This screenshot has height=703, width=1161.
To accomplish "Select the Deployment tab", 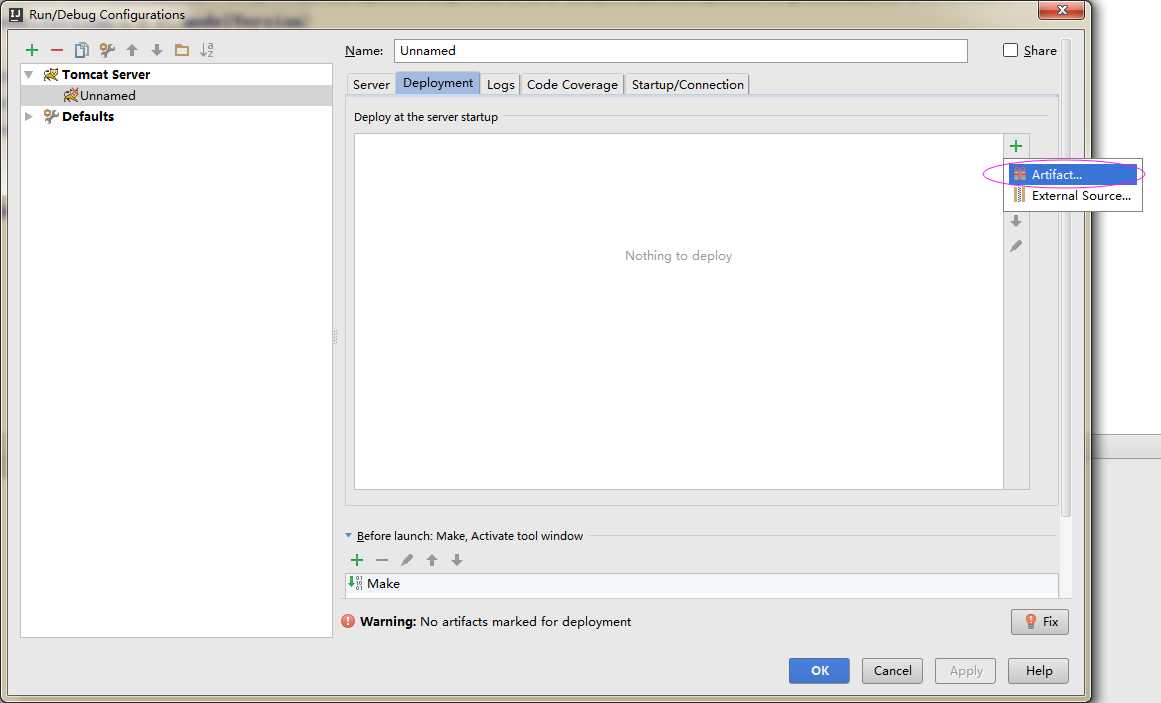I will click(438, 83).
